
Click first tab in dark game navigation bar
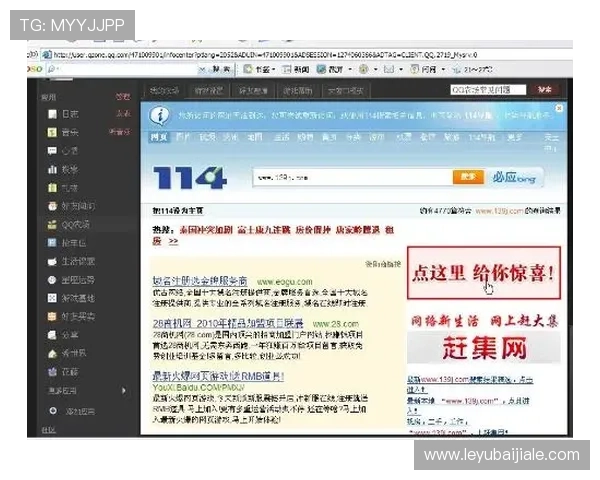(x=164, y=91)
